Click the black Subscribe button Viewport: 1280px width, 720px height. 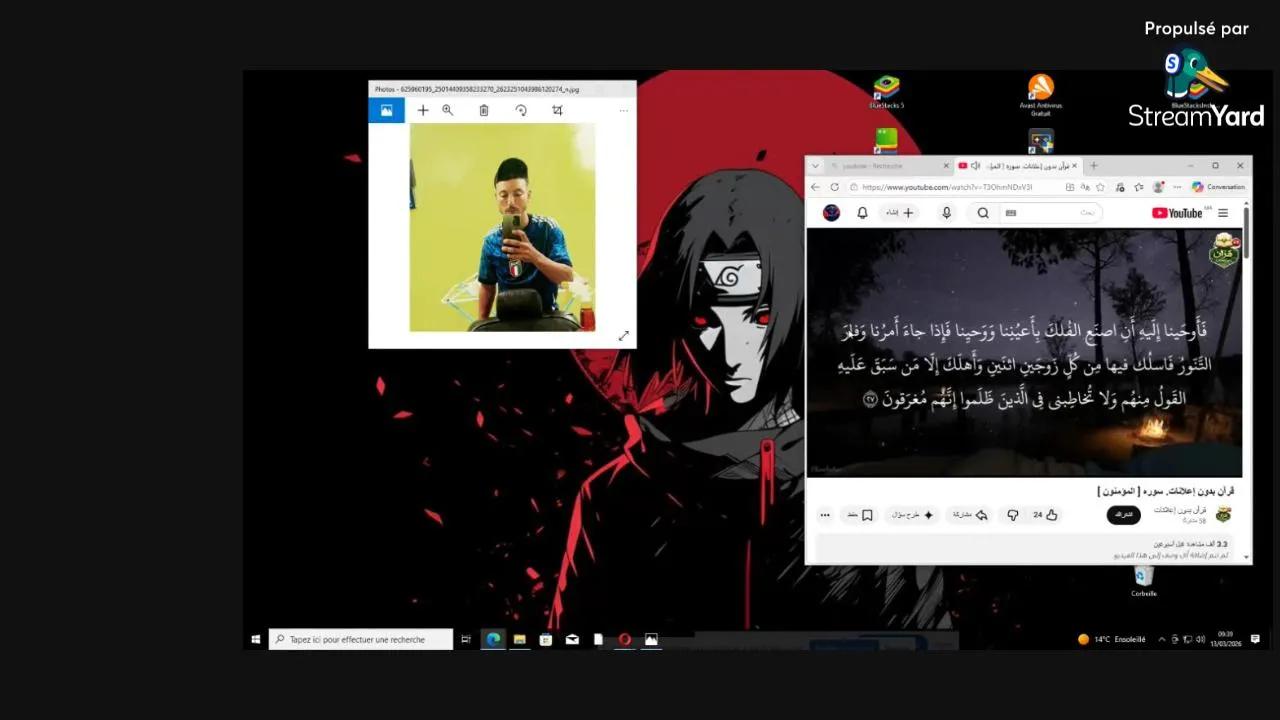click(x=1123, y=514)
